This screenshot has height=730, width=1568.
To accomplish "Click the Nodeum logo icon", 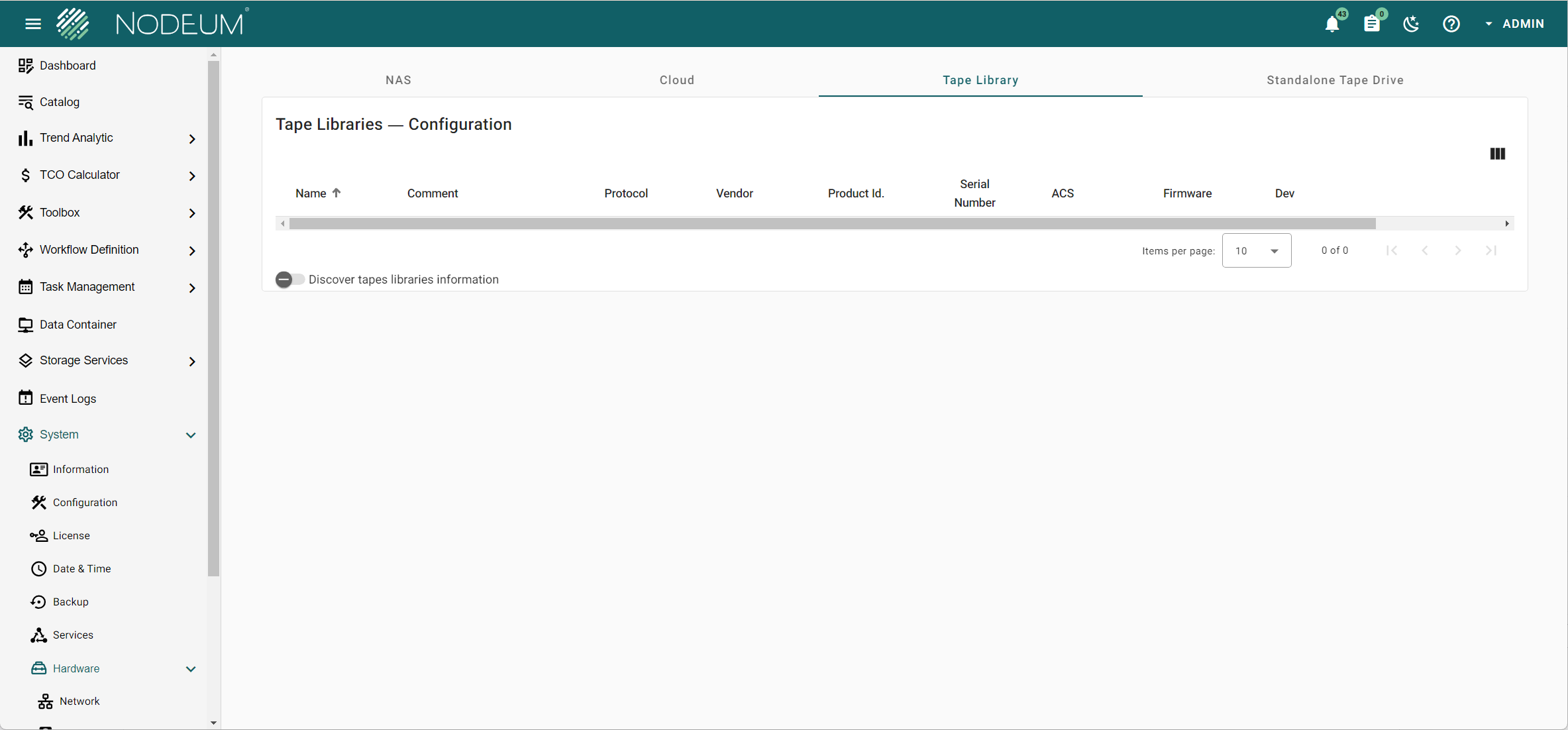I will click(x=73, y=24).
